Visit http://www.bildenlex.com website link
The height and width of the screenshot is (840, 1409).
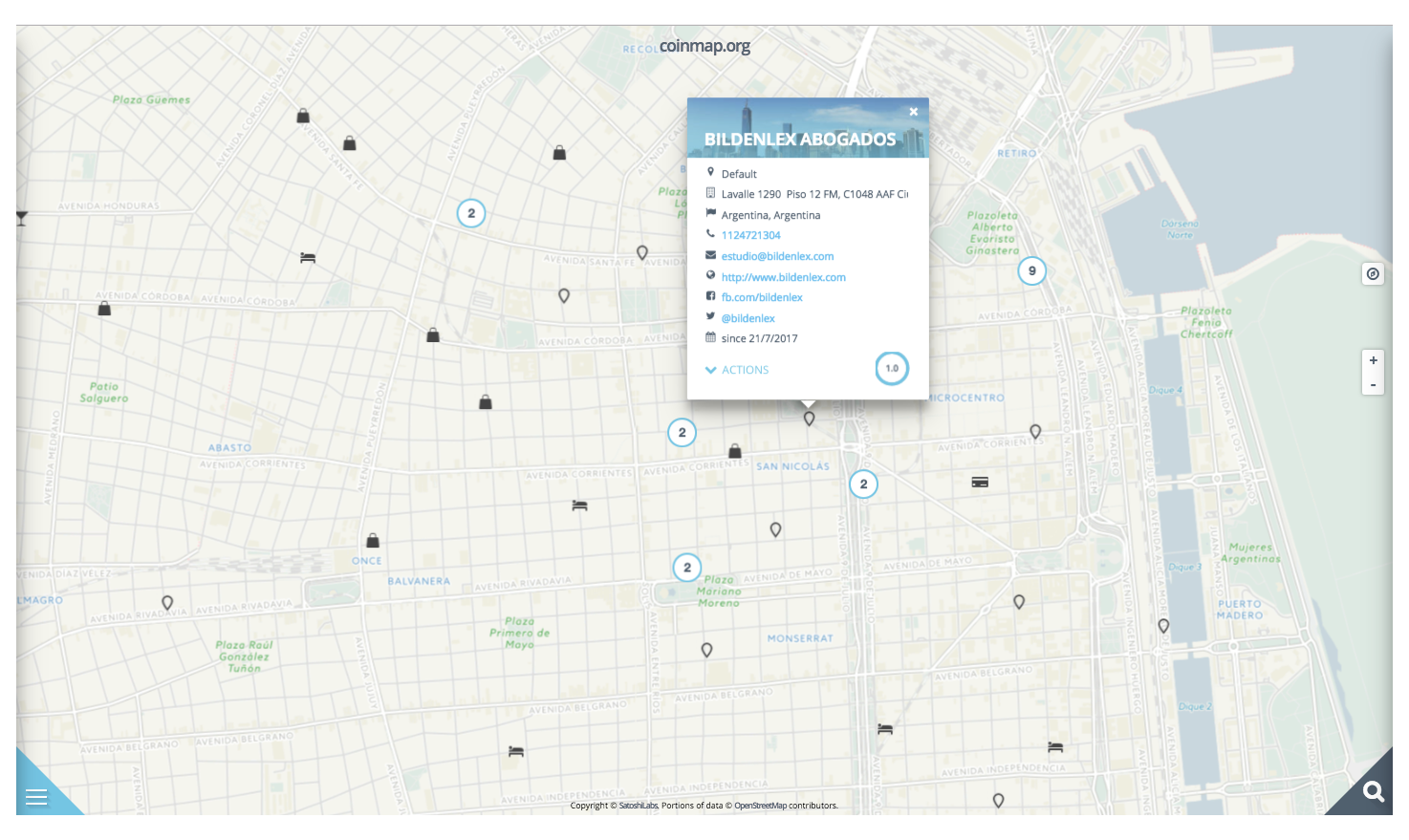[783, 277]
